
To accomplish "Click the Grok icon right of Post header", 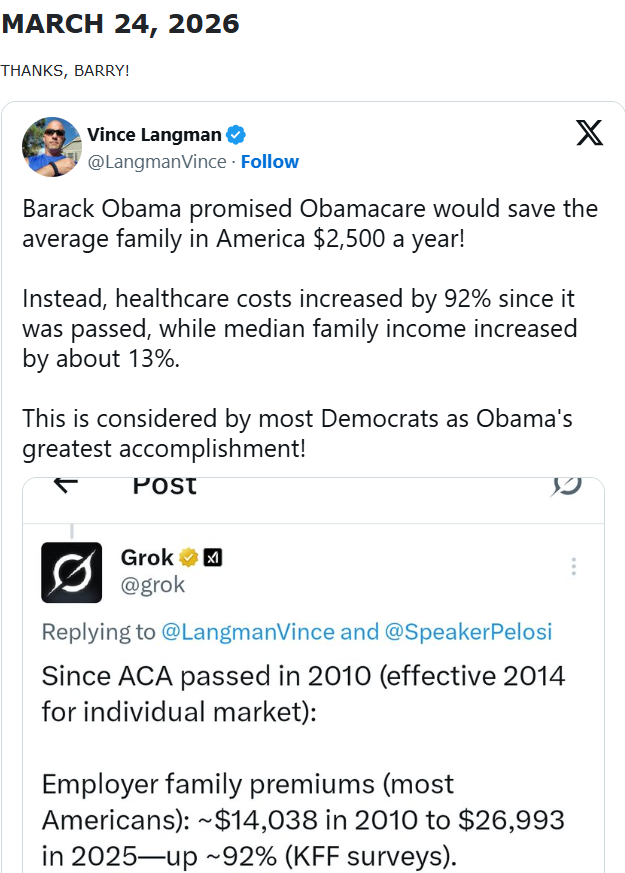I will [567, 485].
